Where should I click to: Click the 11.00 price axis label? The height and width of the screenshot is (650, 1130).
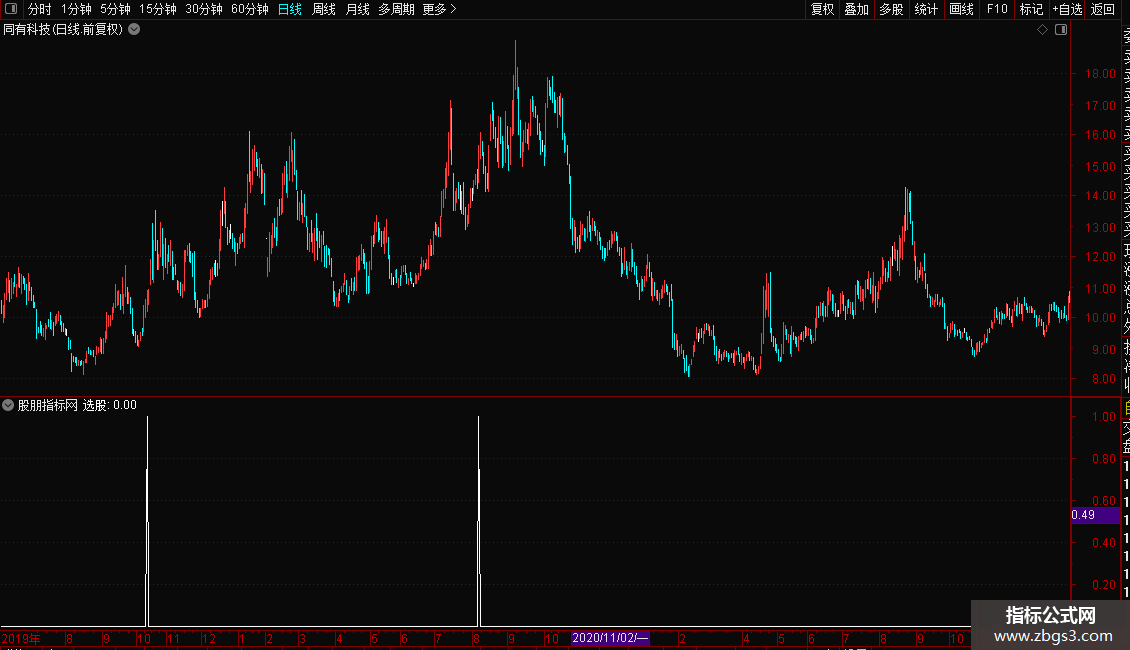pyautogui.click(x=1100, y=288)
